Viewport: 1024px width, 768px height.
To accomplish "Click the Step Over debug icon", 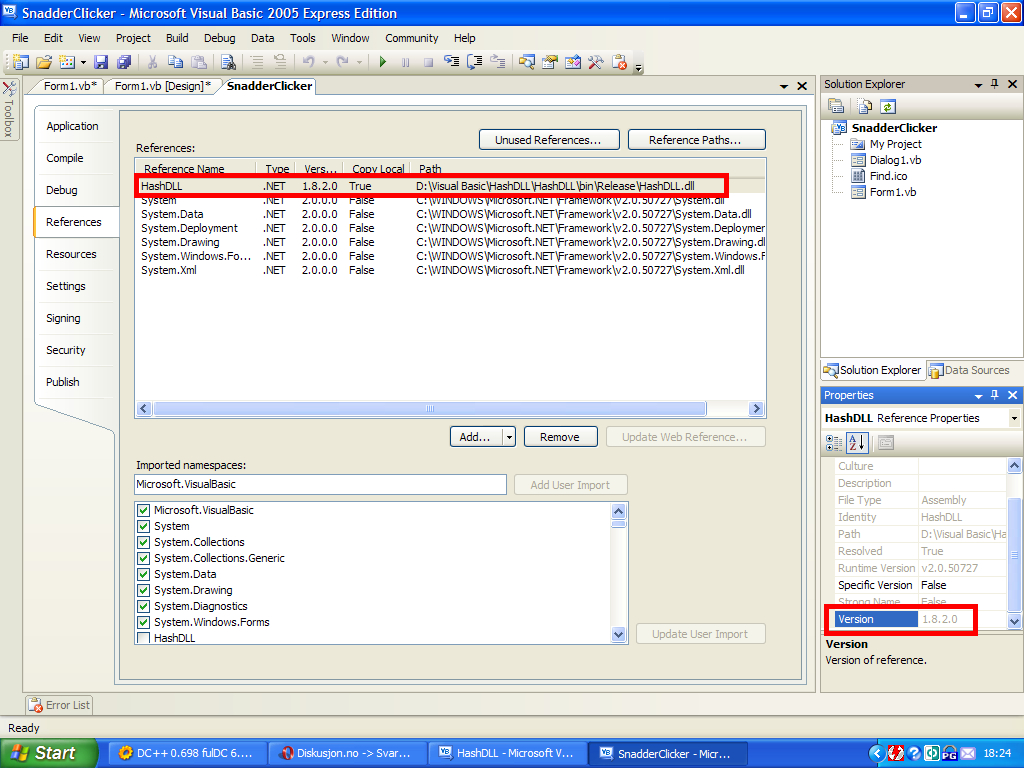I will pos(474,62).
